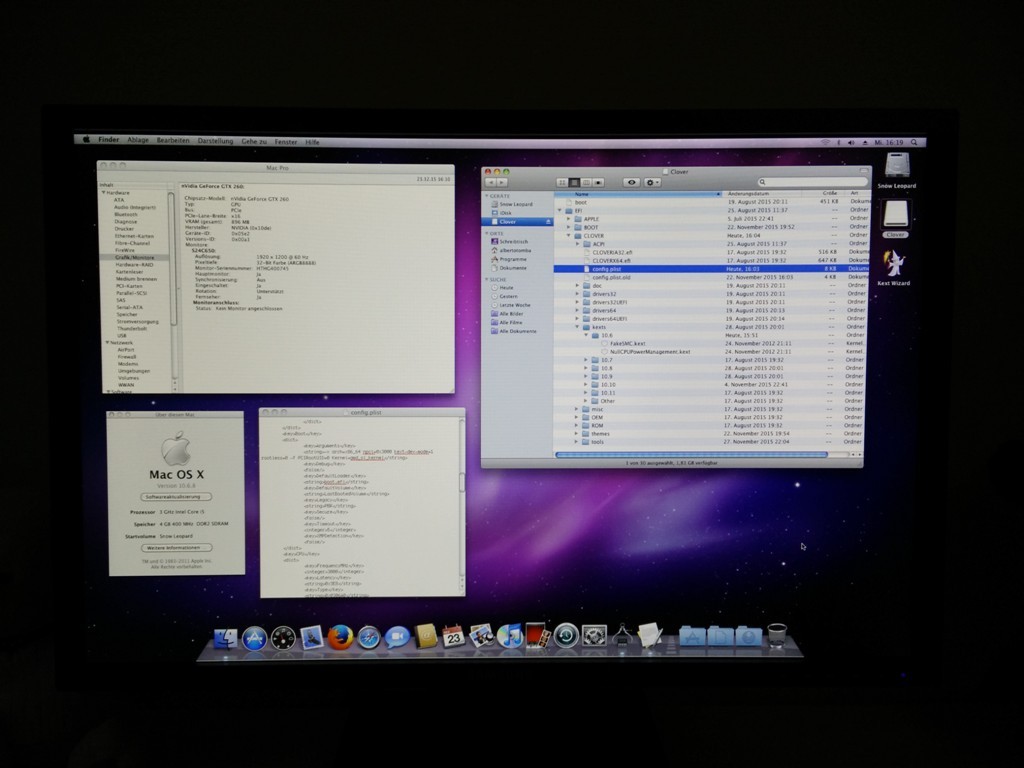Open the Ablage menu
1024x768 pixels.
click(x=138, y=140)
